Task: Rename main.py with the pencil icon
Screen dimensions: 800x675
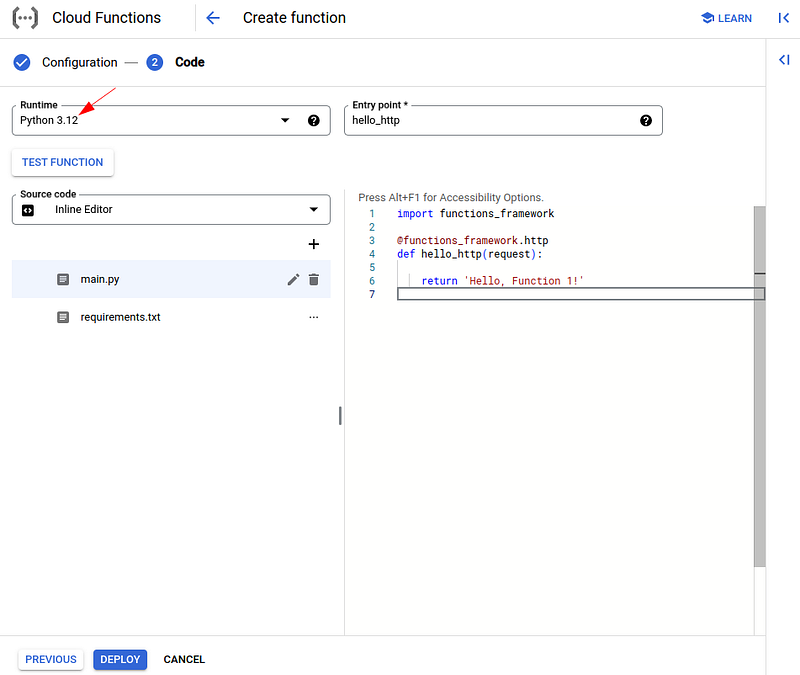Action: click(293, 280)
